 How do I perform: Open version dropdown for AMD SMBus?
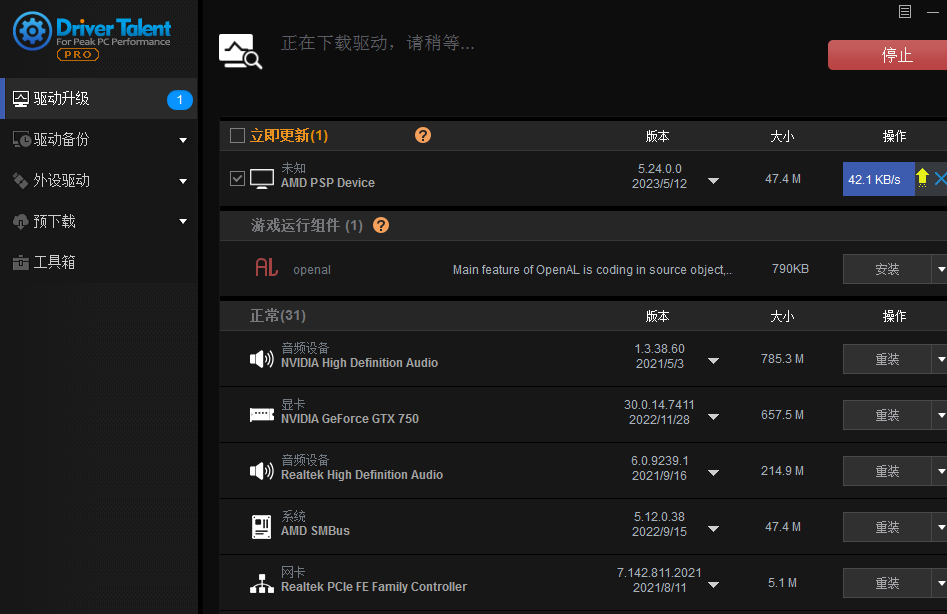pyautogui.click(x=713, y=529)
